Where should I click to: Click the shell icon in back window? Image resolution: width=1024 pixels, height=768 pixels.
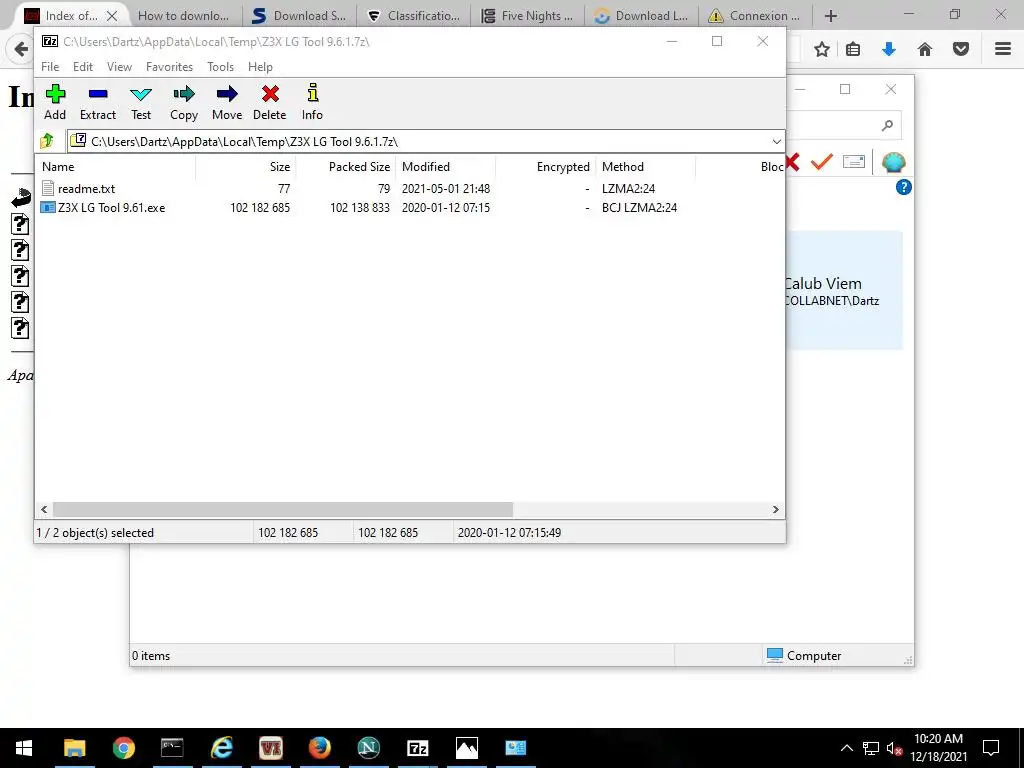click(893, 162)
